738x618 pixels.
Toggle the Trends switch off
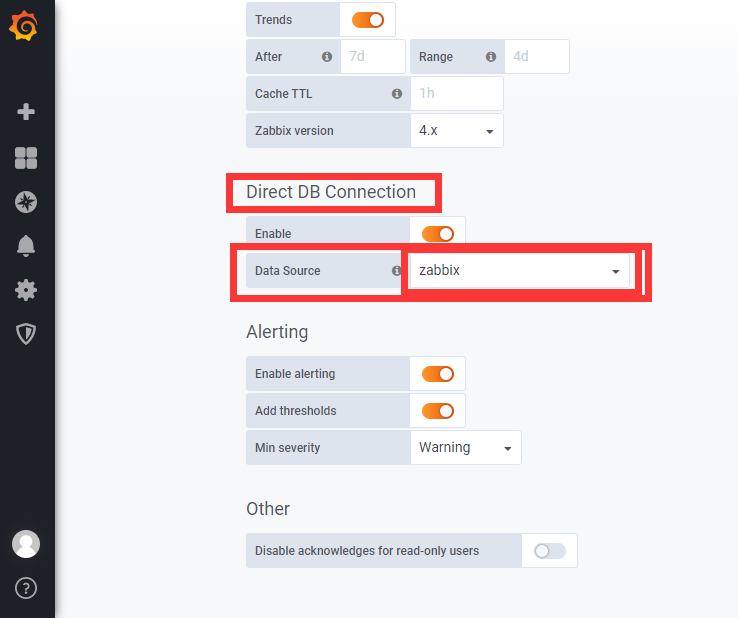click(368, 20)
